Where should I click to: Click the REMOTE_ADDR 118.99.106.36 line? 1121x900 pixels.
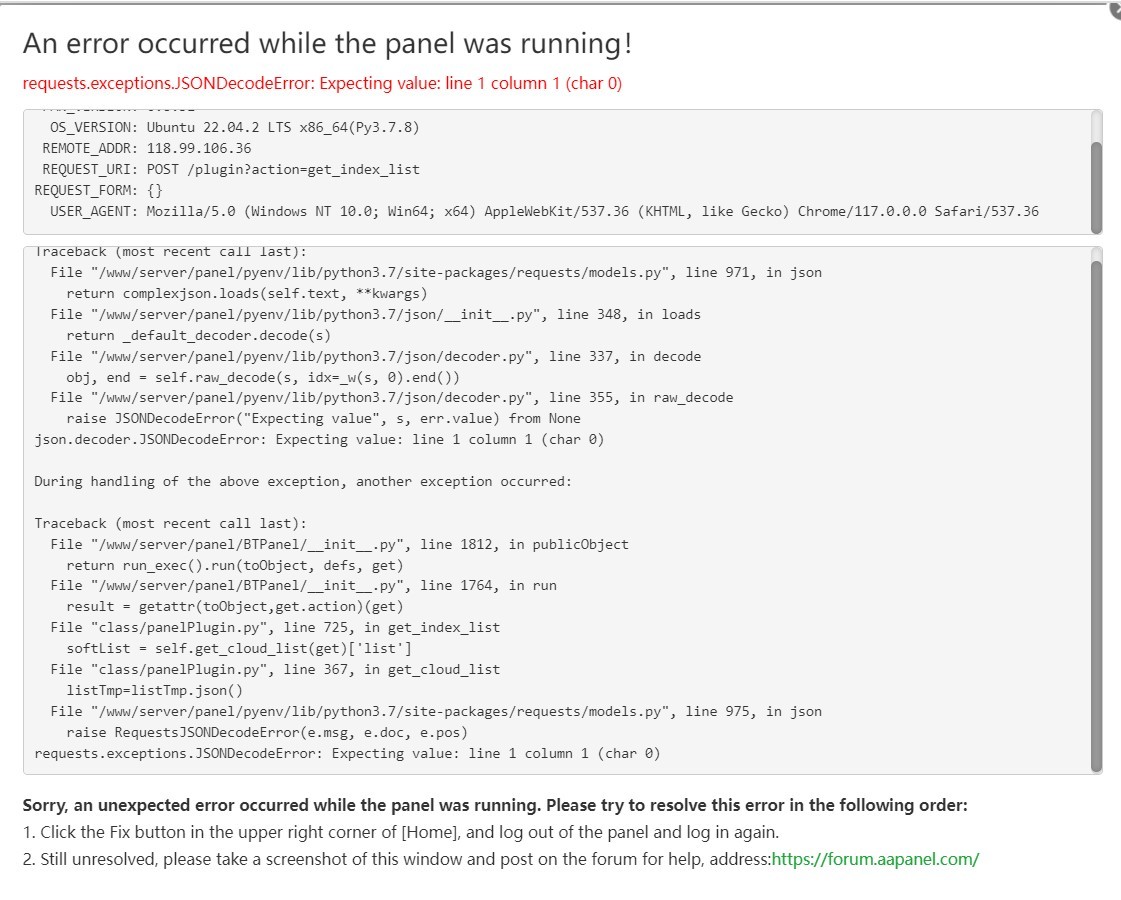click(147, 148)
